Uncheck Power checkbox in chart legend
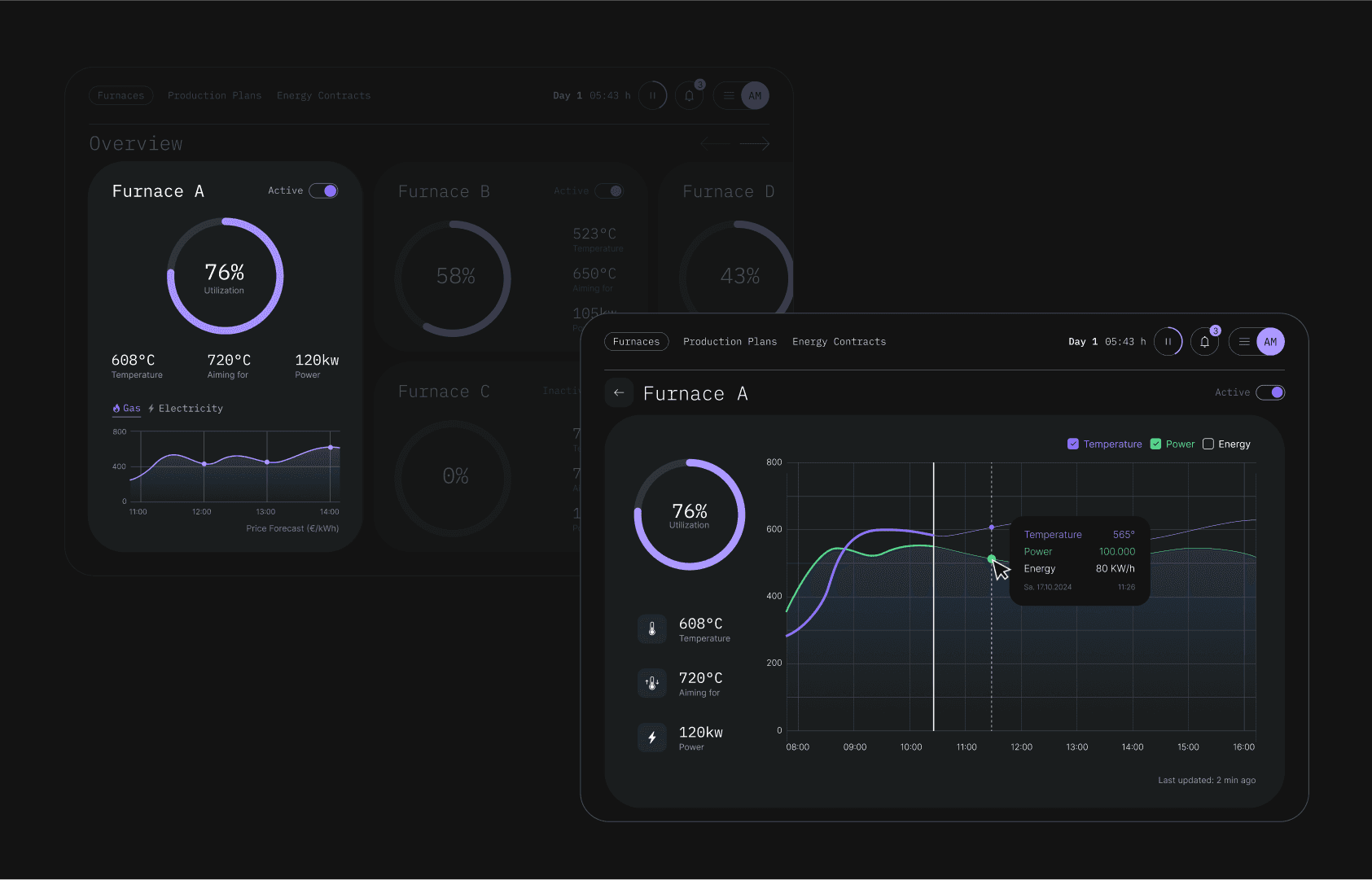This screenshot has height=880, width=1372. [1155, 444]
